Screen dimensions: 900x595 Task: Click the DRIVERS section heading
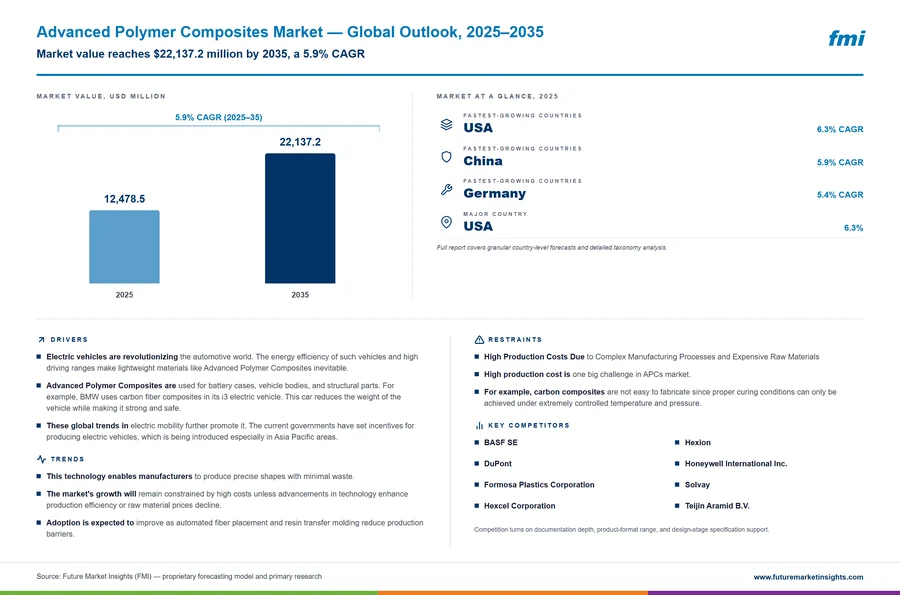coord(69,340)
